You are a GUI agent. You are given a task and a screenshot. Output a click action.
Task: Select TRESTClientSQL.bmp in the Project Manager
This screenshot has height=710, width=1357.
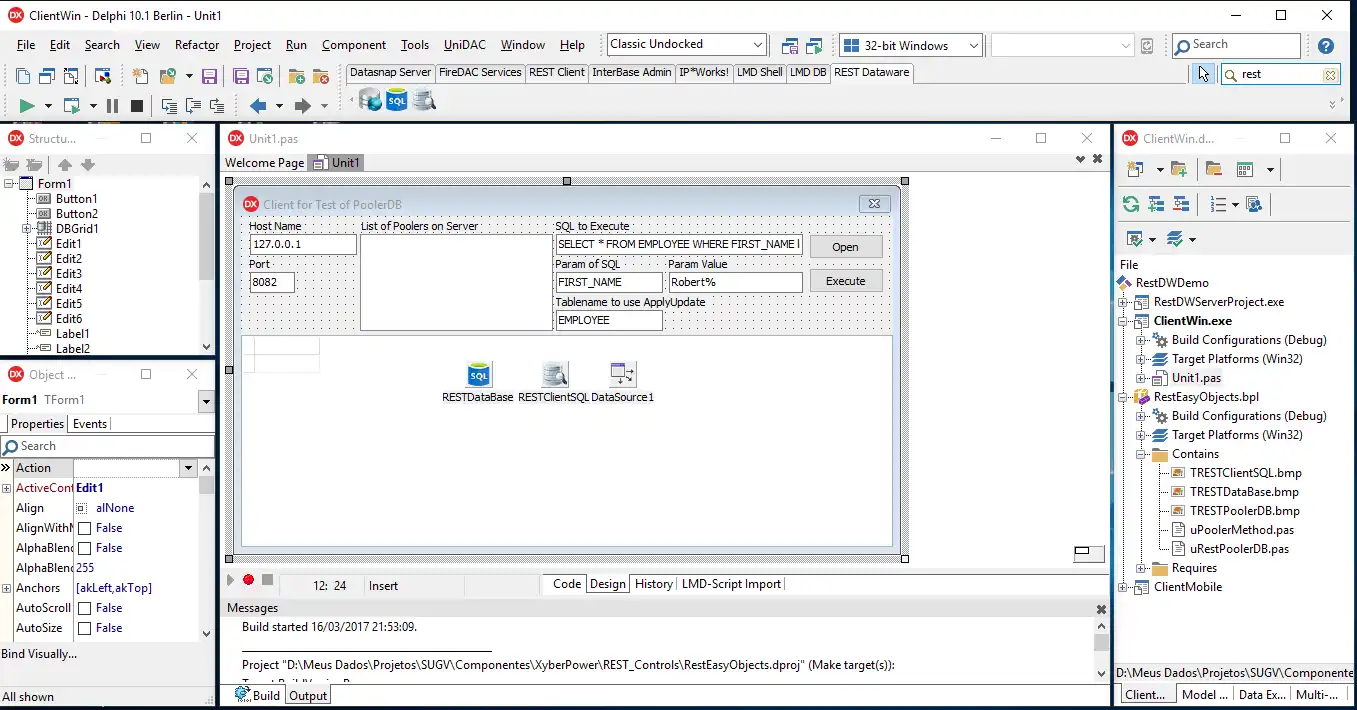click(x=1246, y=473)
